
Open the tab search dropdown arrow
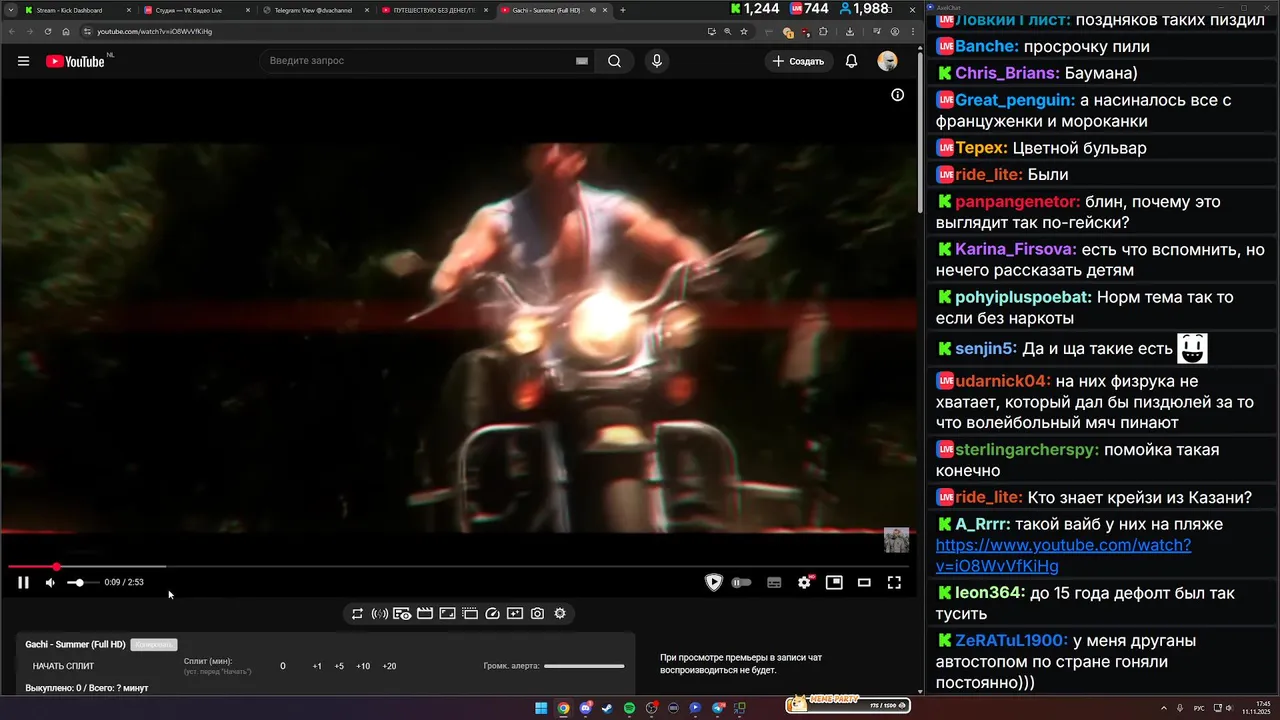coord(9,10)
